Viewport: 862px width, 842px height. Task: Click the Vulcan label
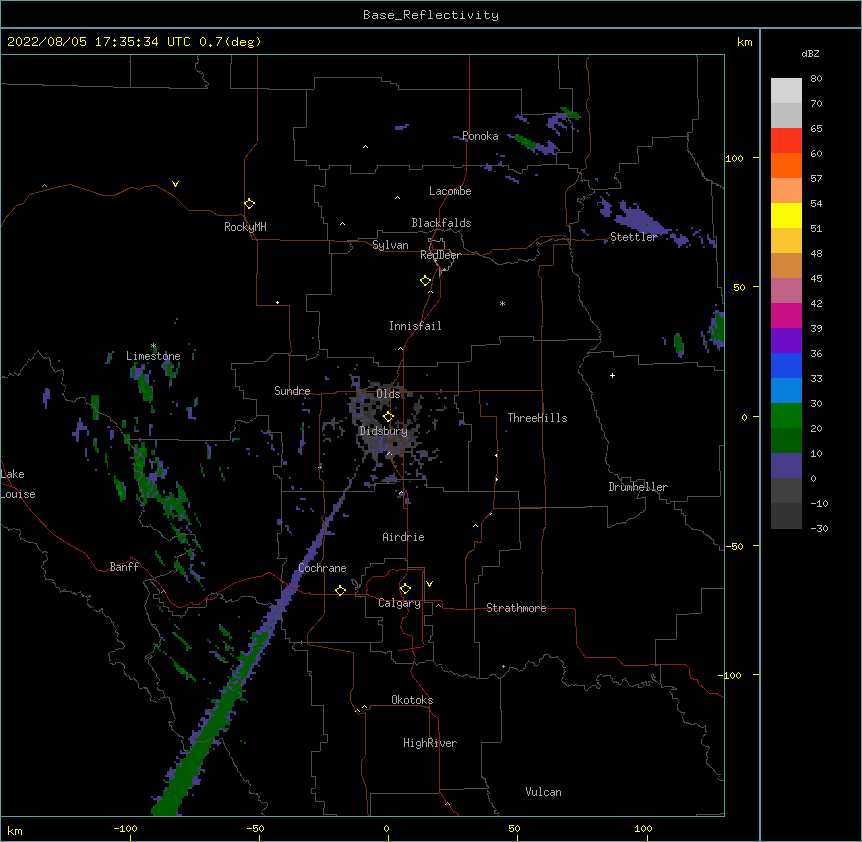pos(543,792)
